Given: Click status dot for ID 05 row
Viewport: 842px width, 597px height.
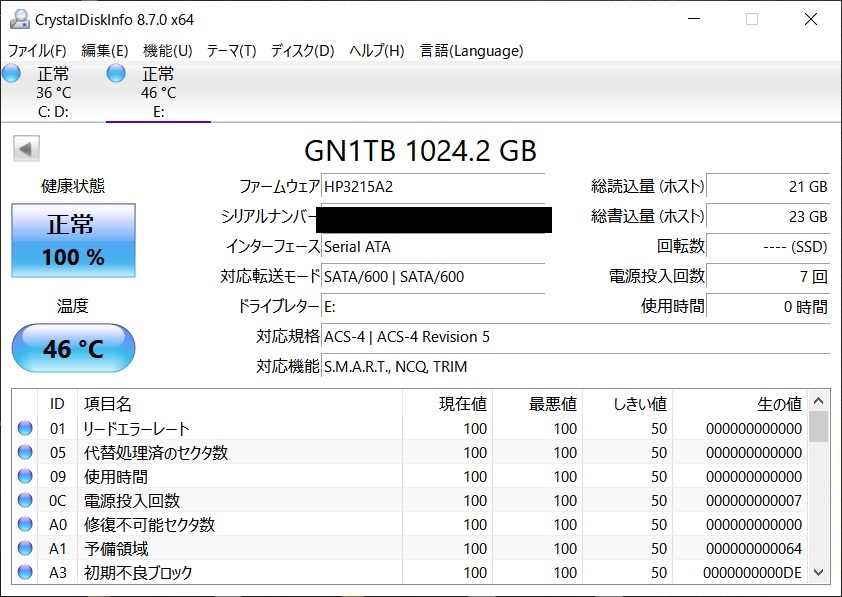Looking at the screenshot, I should click(x=25, y=452).
